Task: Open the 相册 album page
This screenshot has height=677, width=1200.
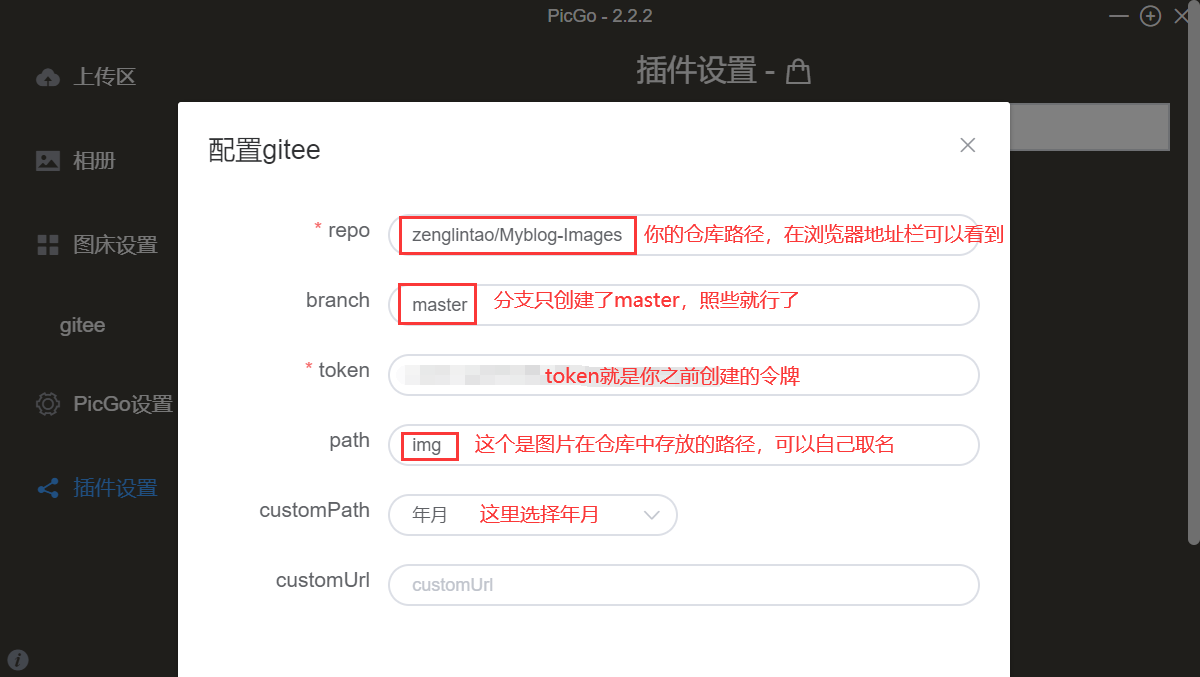Action: click(94, 160)
